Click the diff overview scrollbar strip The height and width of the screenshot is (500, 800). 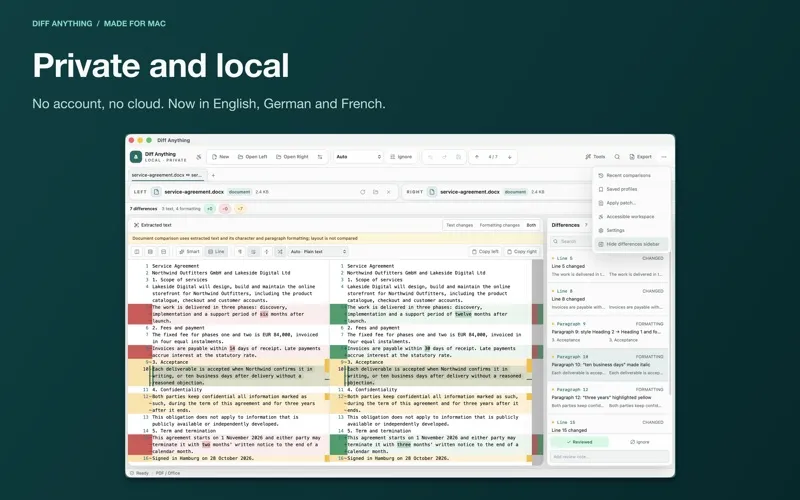tap(537, 362)
